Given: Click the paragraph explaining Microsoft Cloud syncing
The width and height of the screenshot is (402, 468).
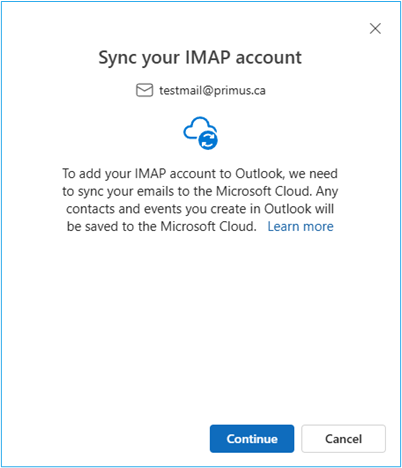Looking at the screenshot, I should 200,200.
